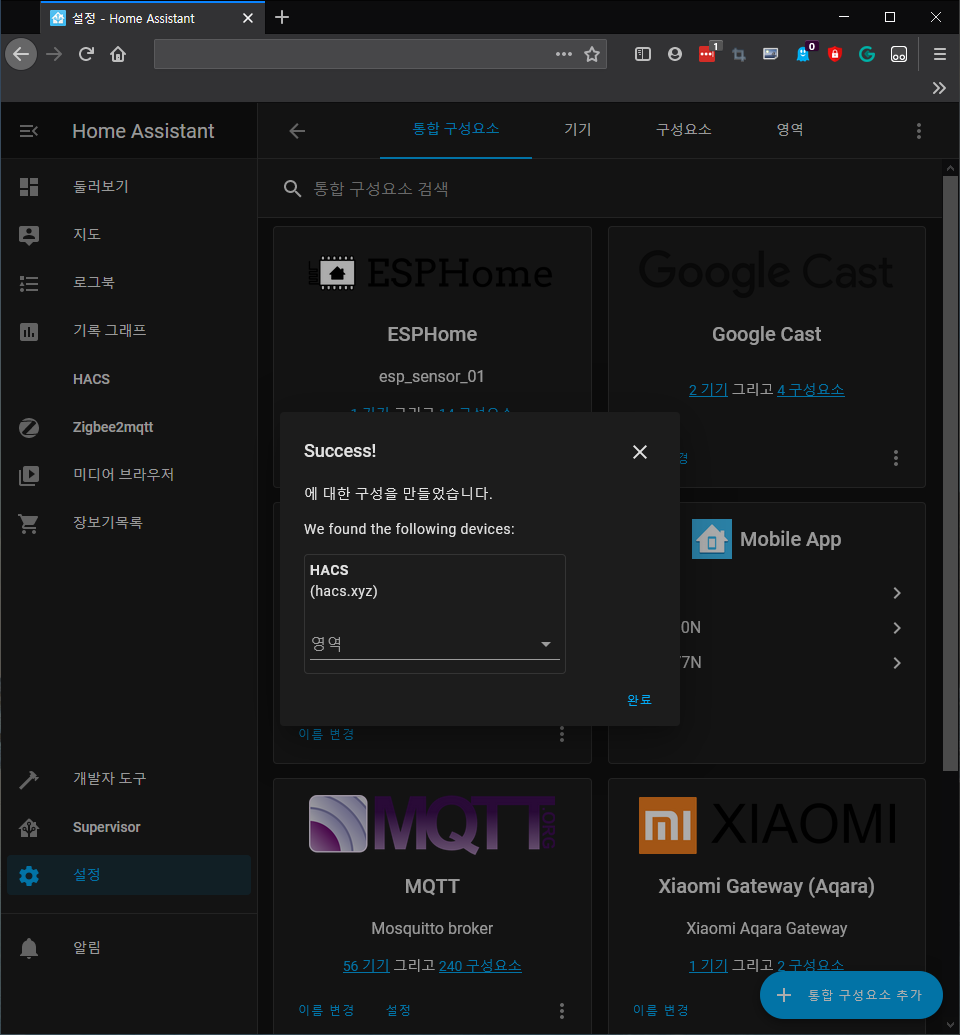Click Xiaomi Aqara Gateway subtitle text
960x1035 pixels.
click(767, 929)
